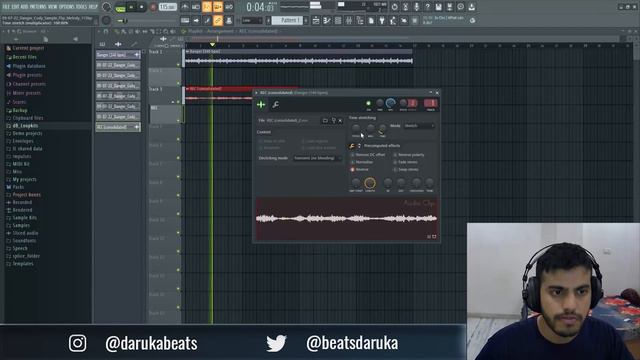Click the render export icon
The height and width of the screenshot is (360, 640).
pos(449,7)
